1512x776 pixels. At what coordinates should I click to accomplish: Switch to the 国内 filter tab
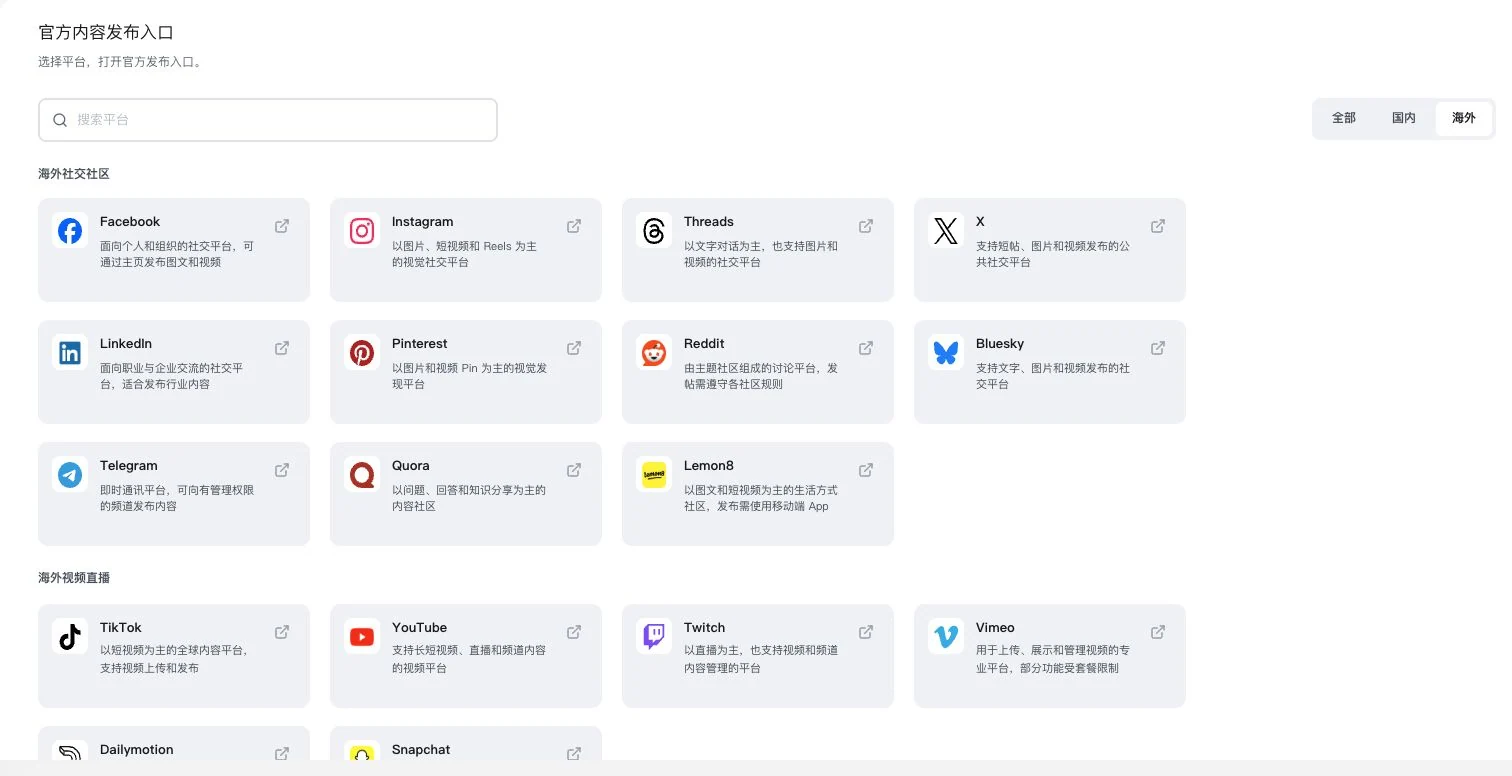[1404, 118]
